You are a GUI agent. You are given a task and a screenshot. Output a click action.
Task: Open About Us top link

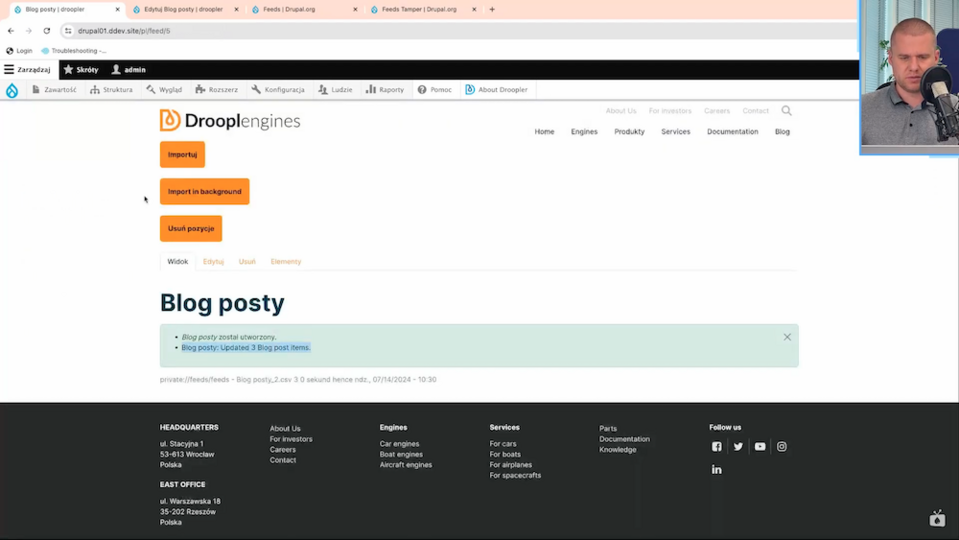click(621, 111)
